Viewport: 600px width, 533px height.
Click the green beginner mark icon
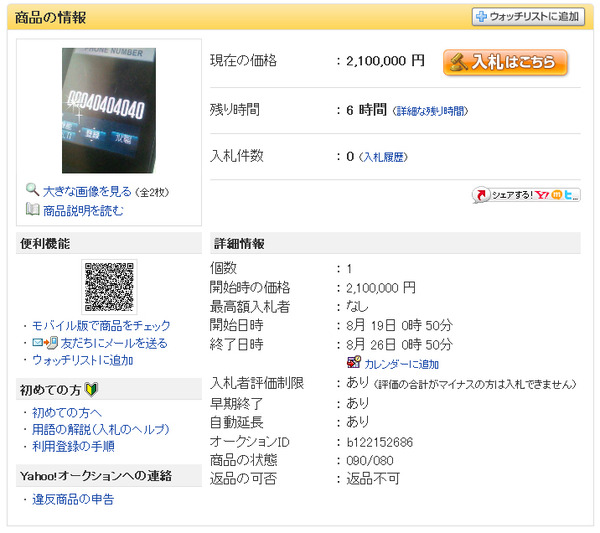coord(91,390)
